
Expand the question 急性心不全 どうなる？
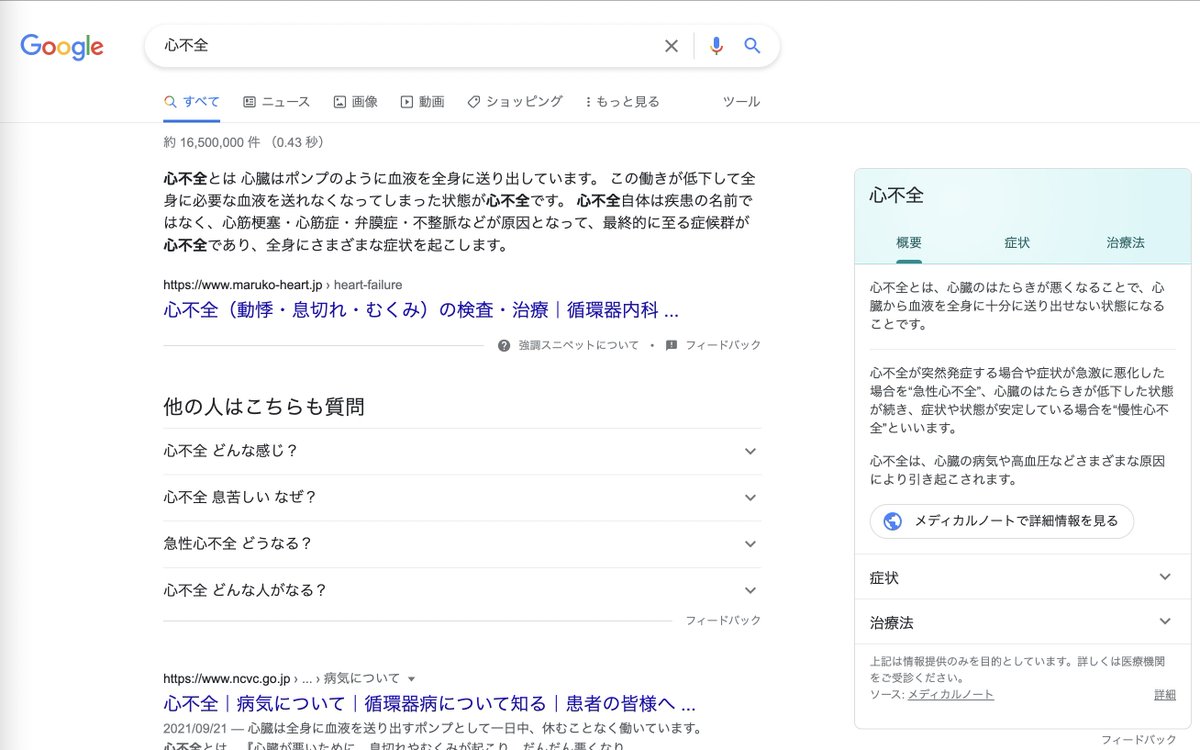750,543
